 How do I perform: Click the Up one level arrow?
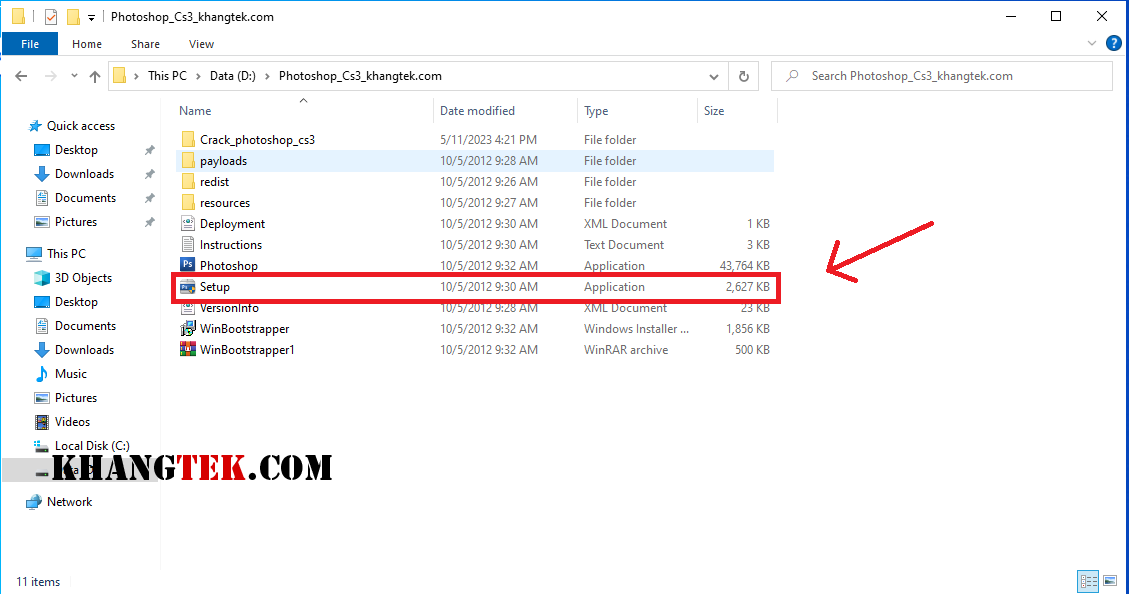(x=95, y=76)
